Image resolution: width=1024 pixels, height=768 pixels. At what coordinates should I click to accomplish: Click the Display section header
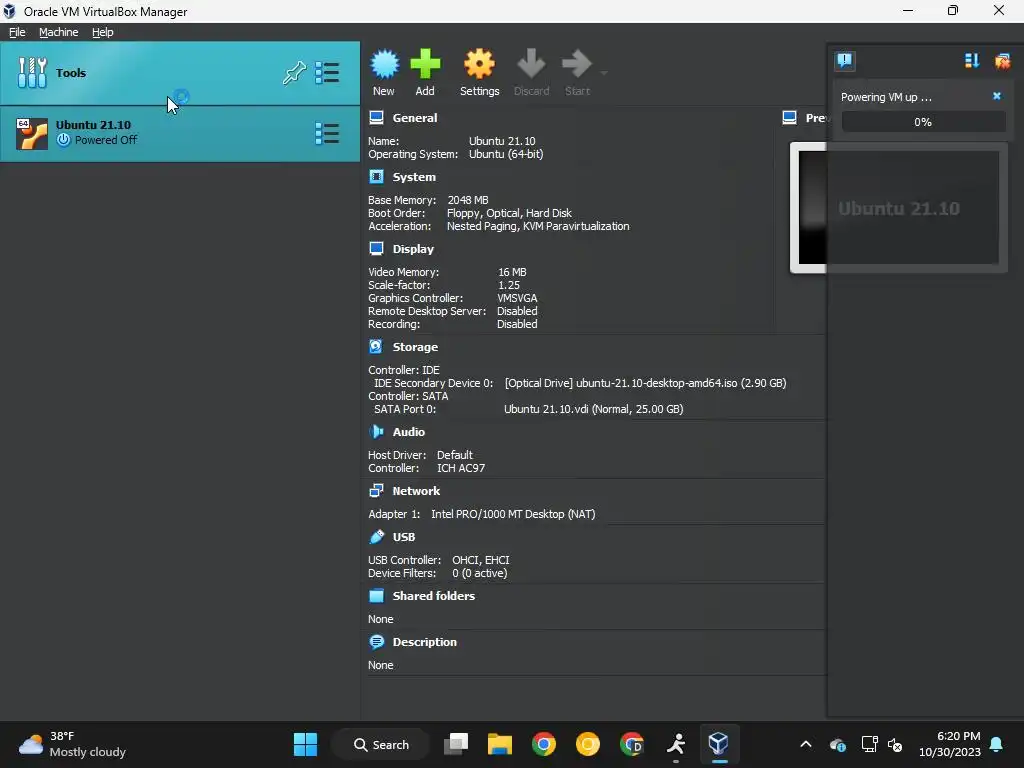click(x=413, y=249)
